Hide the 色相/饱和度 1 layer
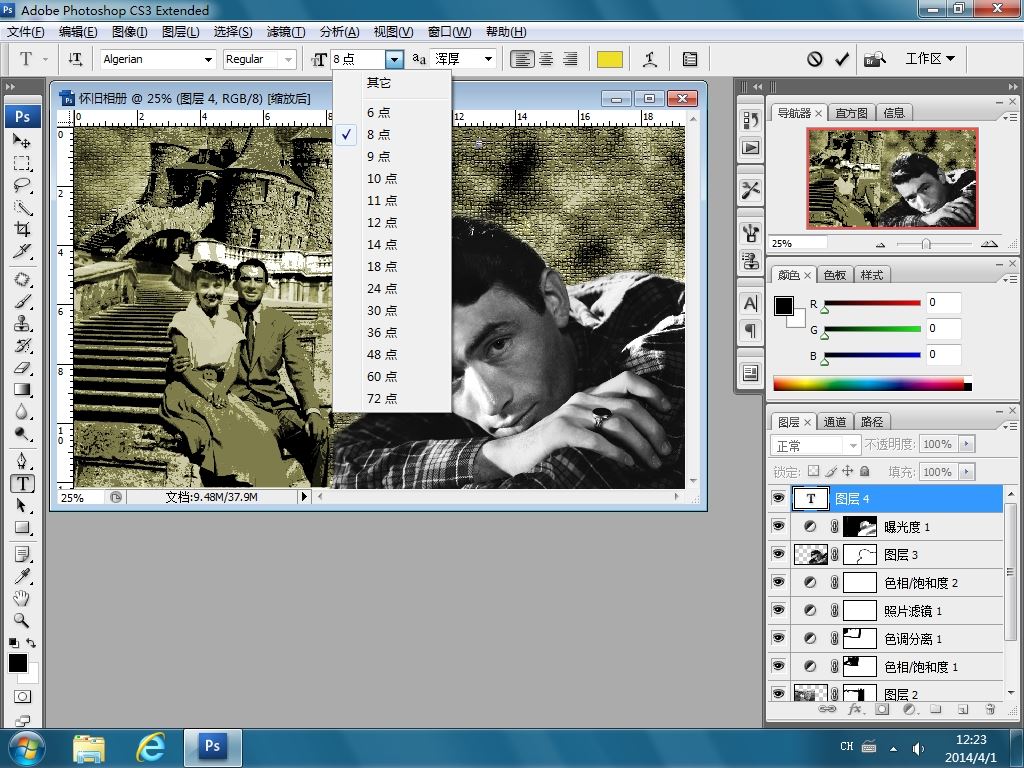 [x=778, y=667]
